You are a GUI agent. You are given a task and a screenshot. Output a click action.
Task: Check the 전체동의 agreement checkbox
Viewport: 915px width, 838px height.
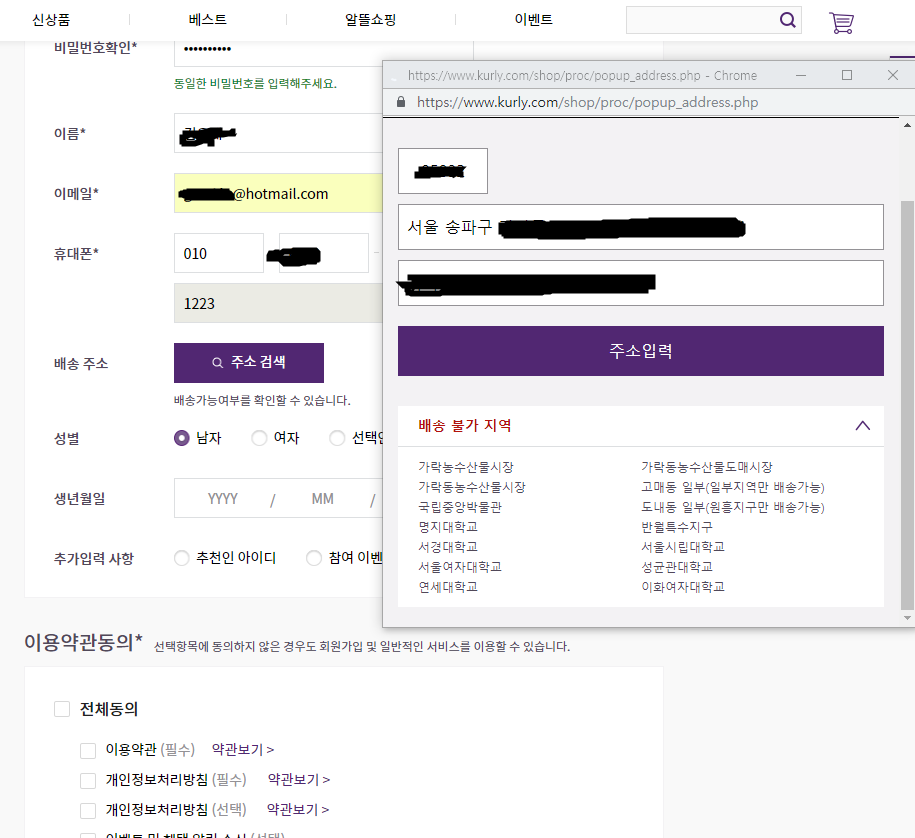tap(61, 708)
